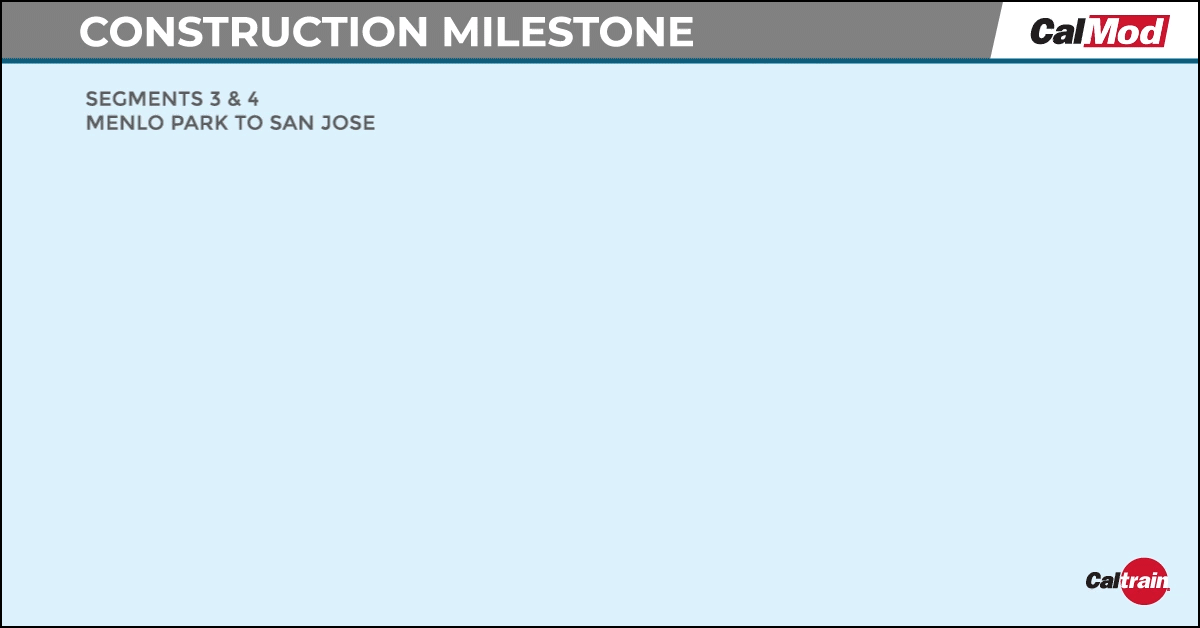Click the CalMod logo in the header
This screenshot has width=1200, height=628.
tap(1099, 32)
